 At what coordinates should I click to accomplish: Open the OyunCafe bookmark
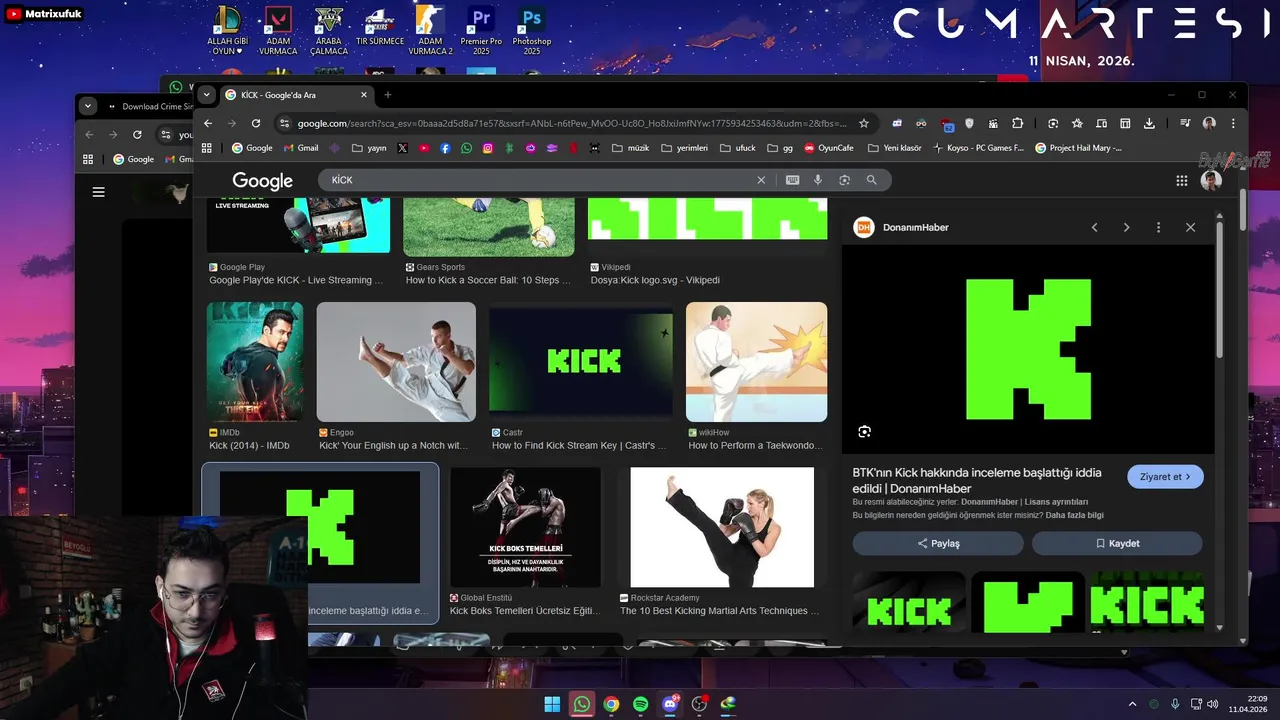(x=828, y=148)
